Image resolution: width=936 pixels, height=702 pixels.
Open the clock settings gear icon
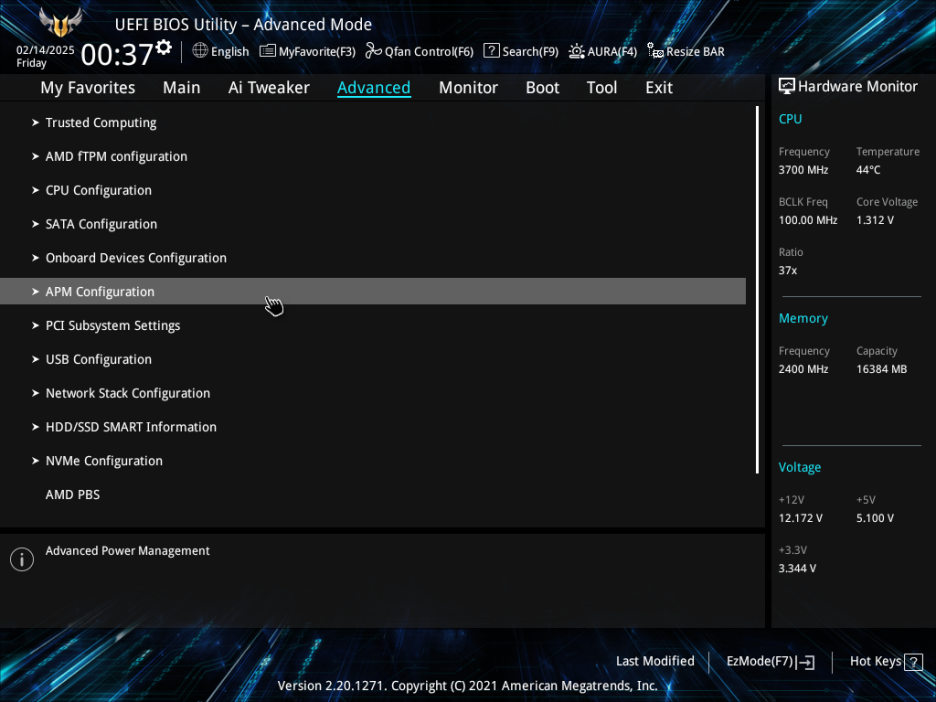point(164,47)
